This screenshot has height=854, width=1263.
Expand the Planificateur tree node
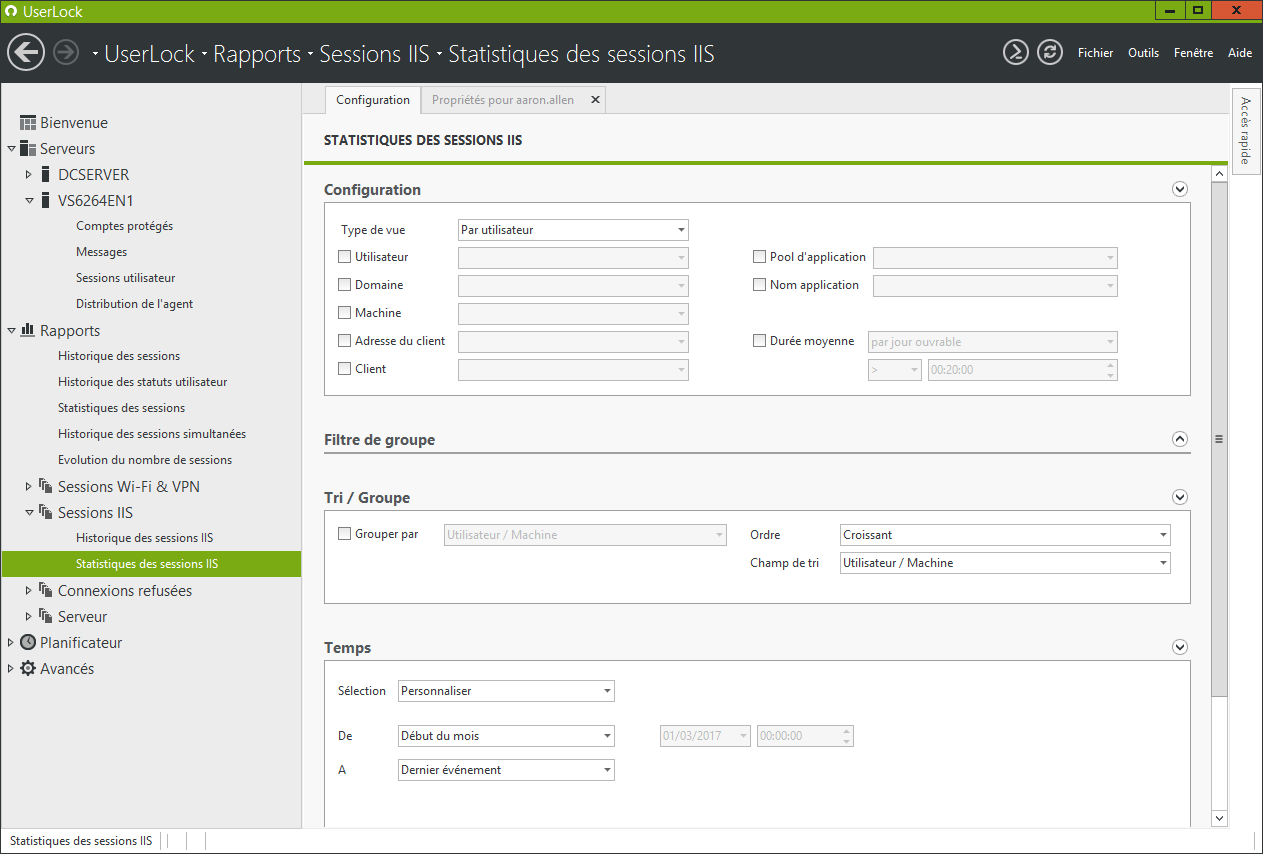(x=11, y=643)
